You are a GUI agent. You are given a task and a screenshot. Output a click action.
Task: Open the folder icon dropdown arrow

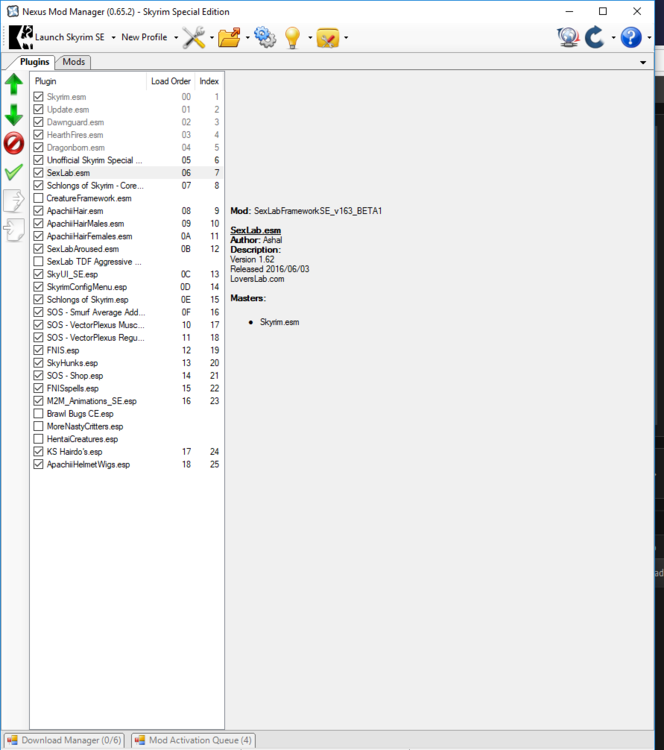coord(247,38)
